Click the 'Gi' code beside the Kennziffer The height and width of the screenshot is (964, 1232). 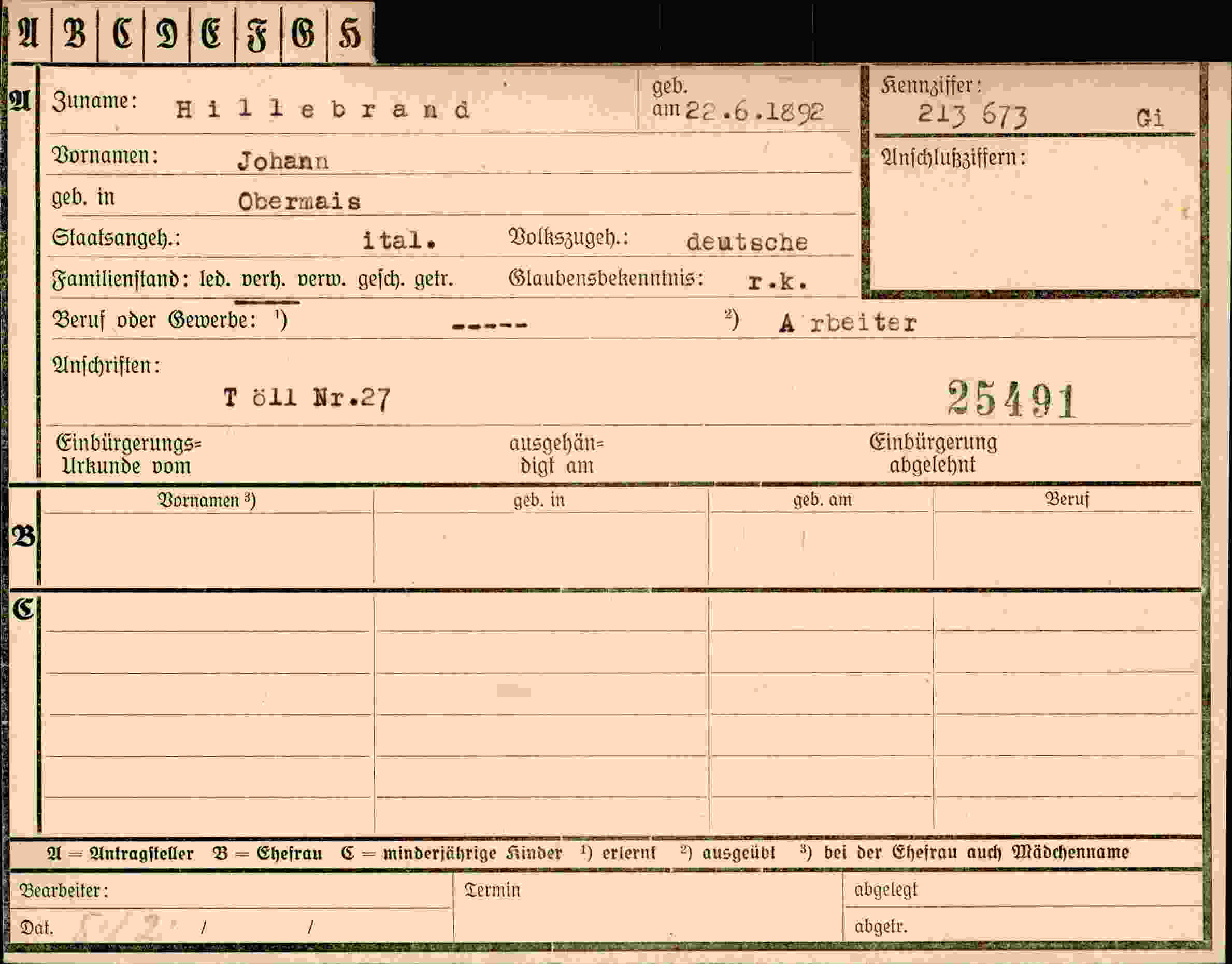pyautogui.click(x=1150, y=119)
